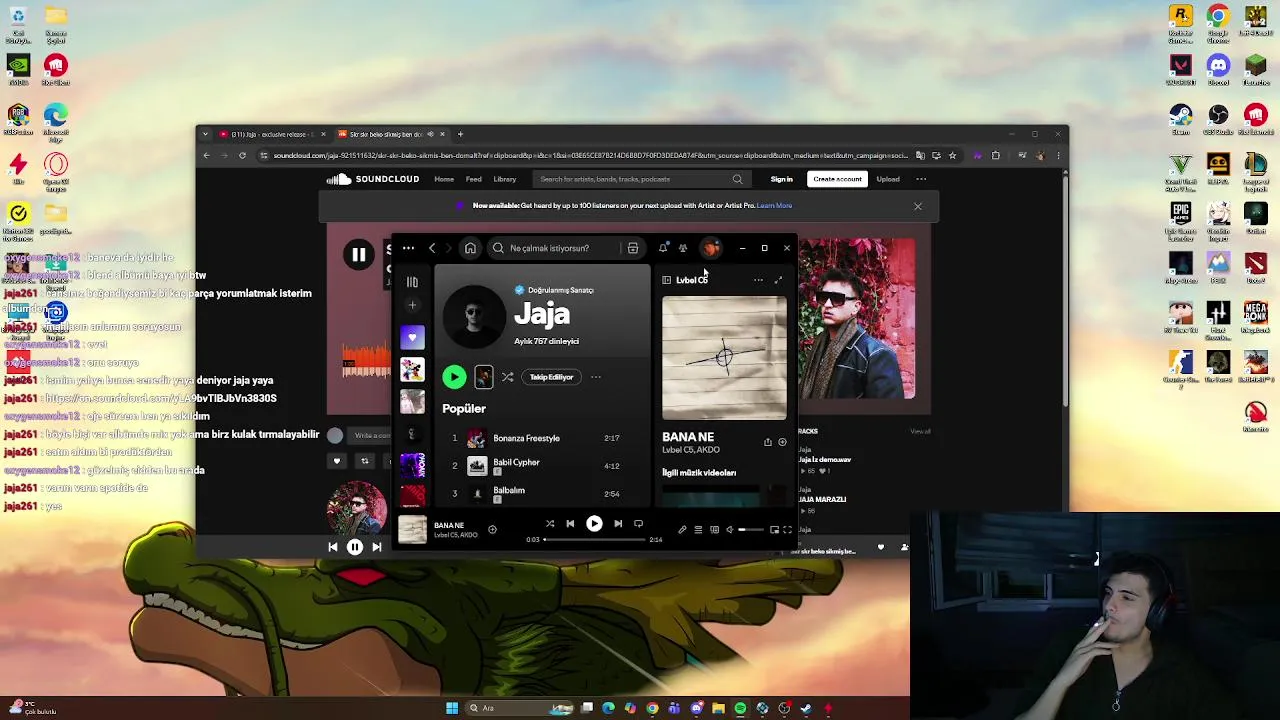1280x720 pixels.
Task: Toggle artist shuffle icon next to Takip Ediliyor
Action: 507,377
